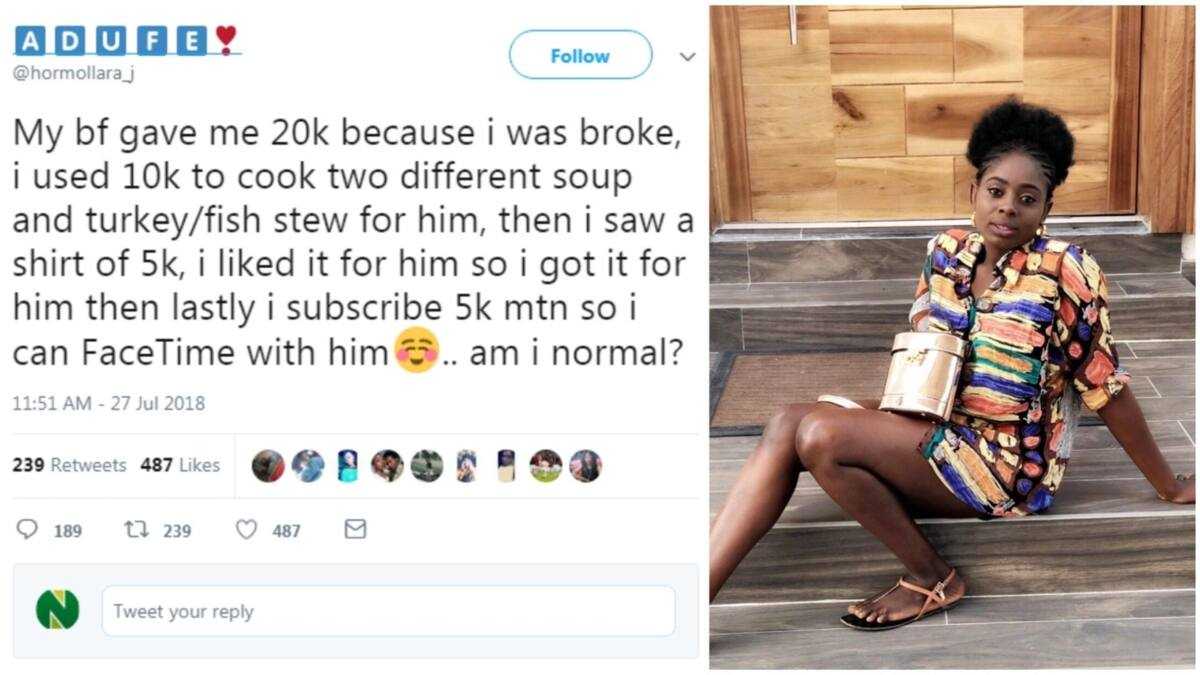
Task: Click the reply speech bubble icon
Action: (x=28, y=530)
